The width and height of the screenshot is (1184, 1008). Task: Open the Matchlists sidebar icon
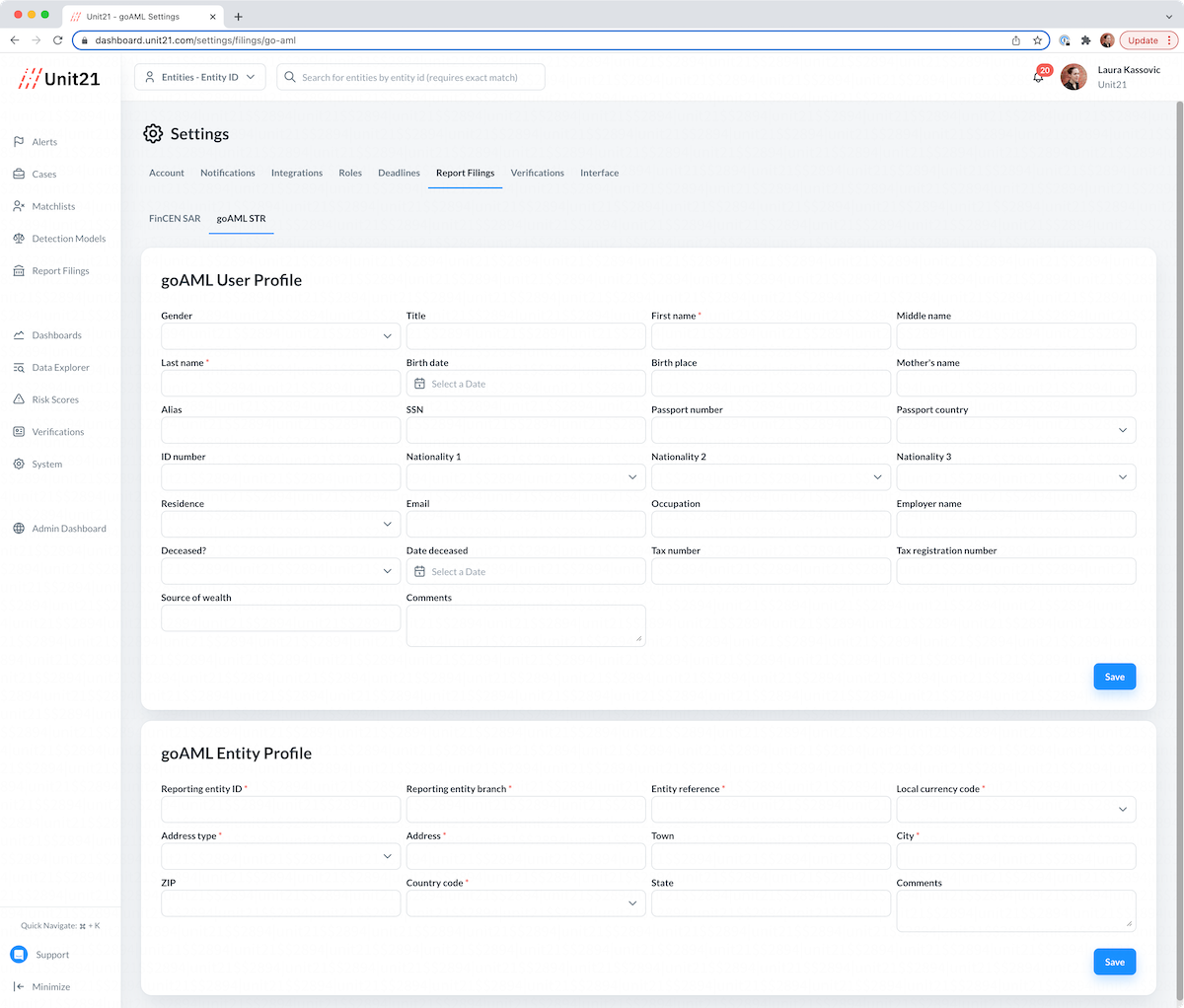pyautogui.click(x=19, y=206)
